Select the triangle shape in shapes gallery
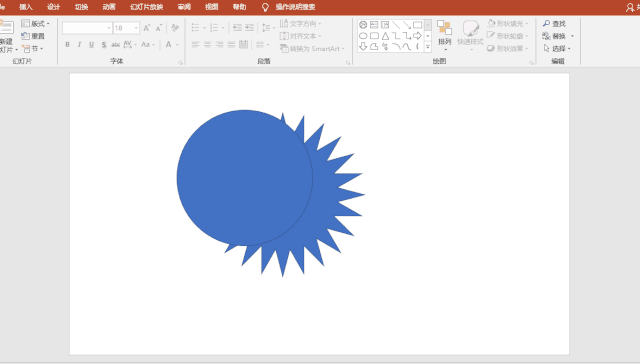This screenshot has height=364, width=640. tap(385, 36)
